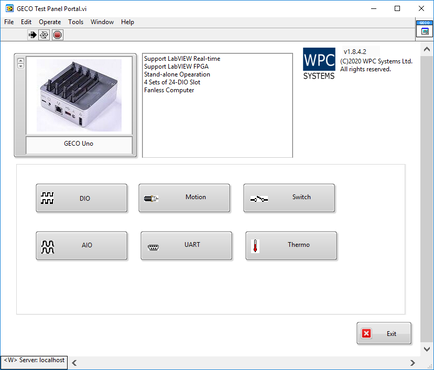
Task: Click the UART serial connector icon
Action: (153, 248)
